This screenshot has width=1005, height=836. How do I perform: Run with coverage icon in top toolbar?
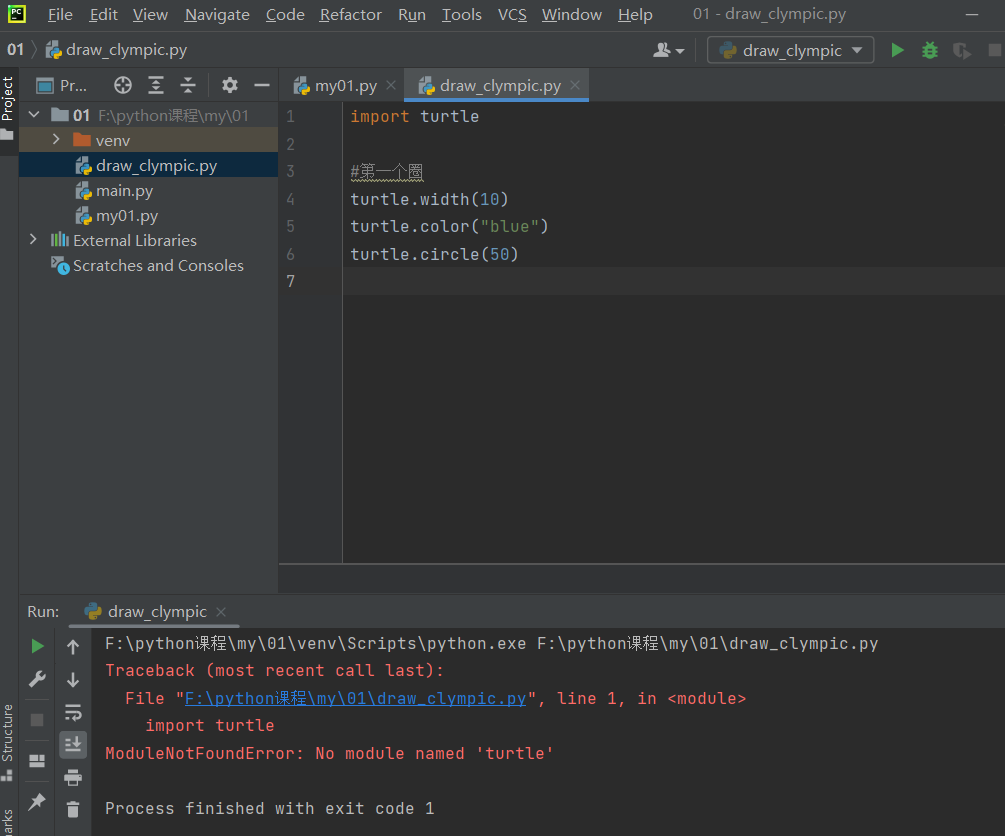pos(961,50)
